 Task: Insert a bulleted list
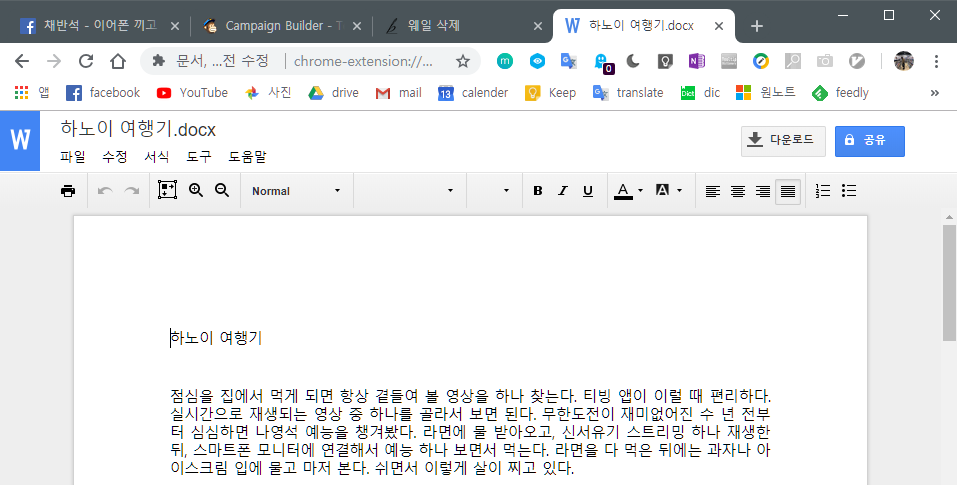click(x=849, y=191)
